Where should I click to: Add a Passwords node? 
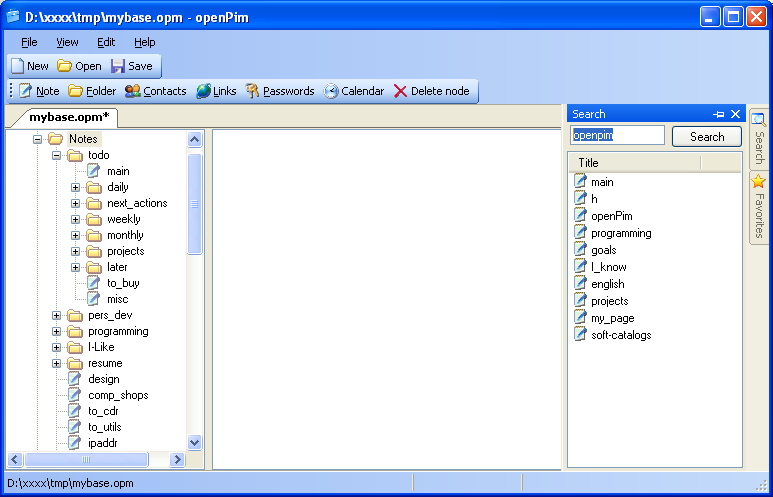pos(280,91)
